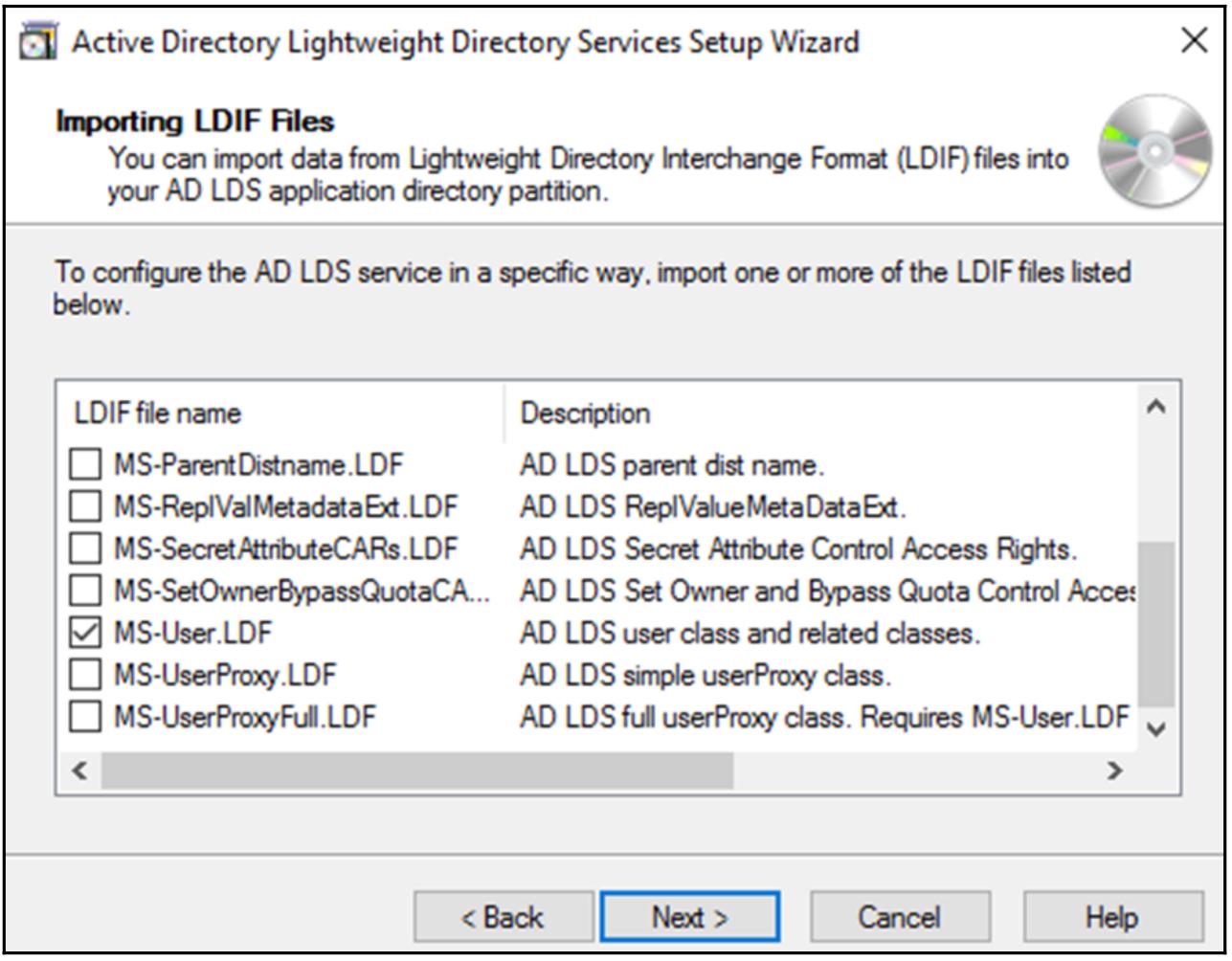
Task: Go to the previous page with Back
Action: [504, 917]
